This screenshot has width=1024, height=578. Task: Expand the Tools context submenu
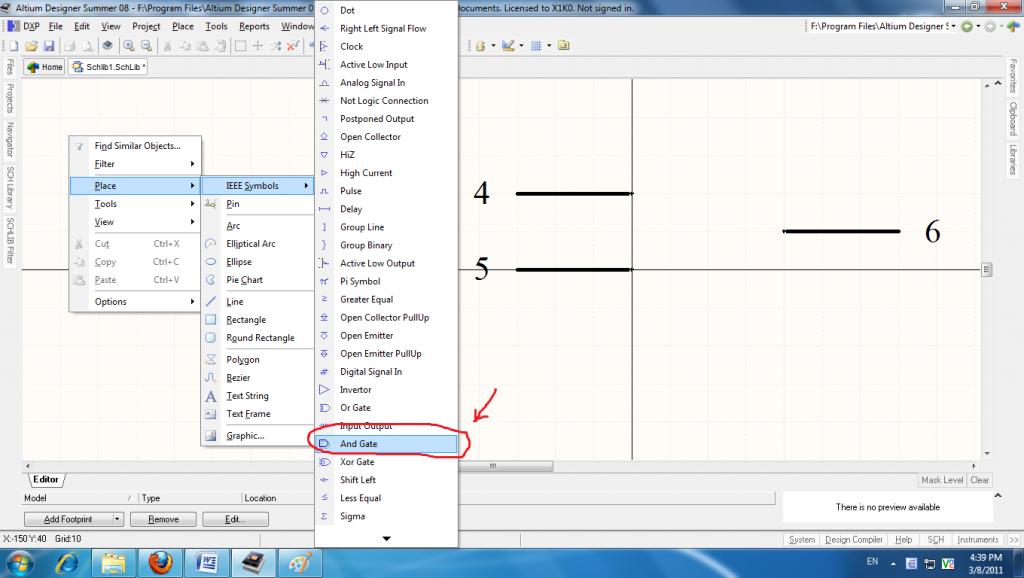point(135,204)
